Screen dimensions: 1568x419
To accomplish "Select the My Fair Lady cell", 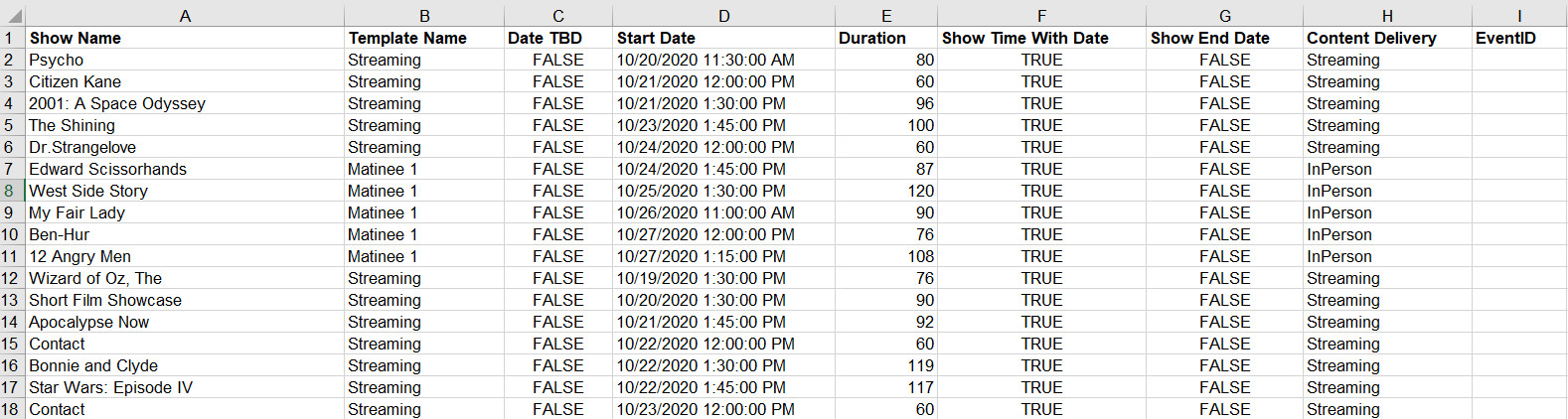I will point(185,212).
